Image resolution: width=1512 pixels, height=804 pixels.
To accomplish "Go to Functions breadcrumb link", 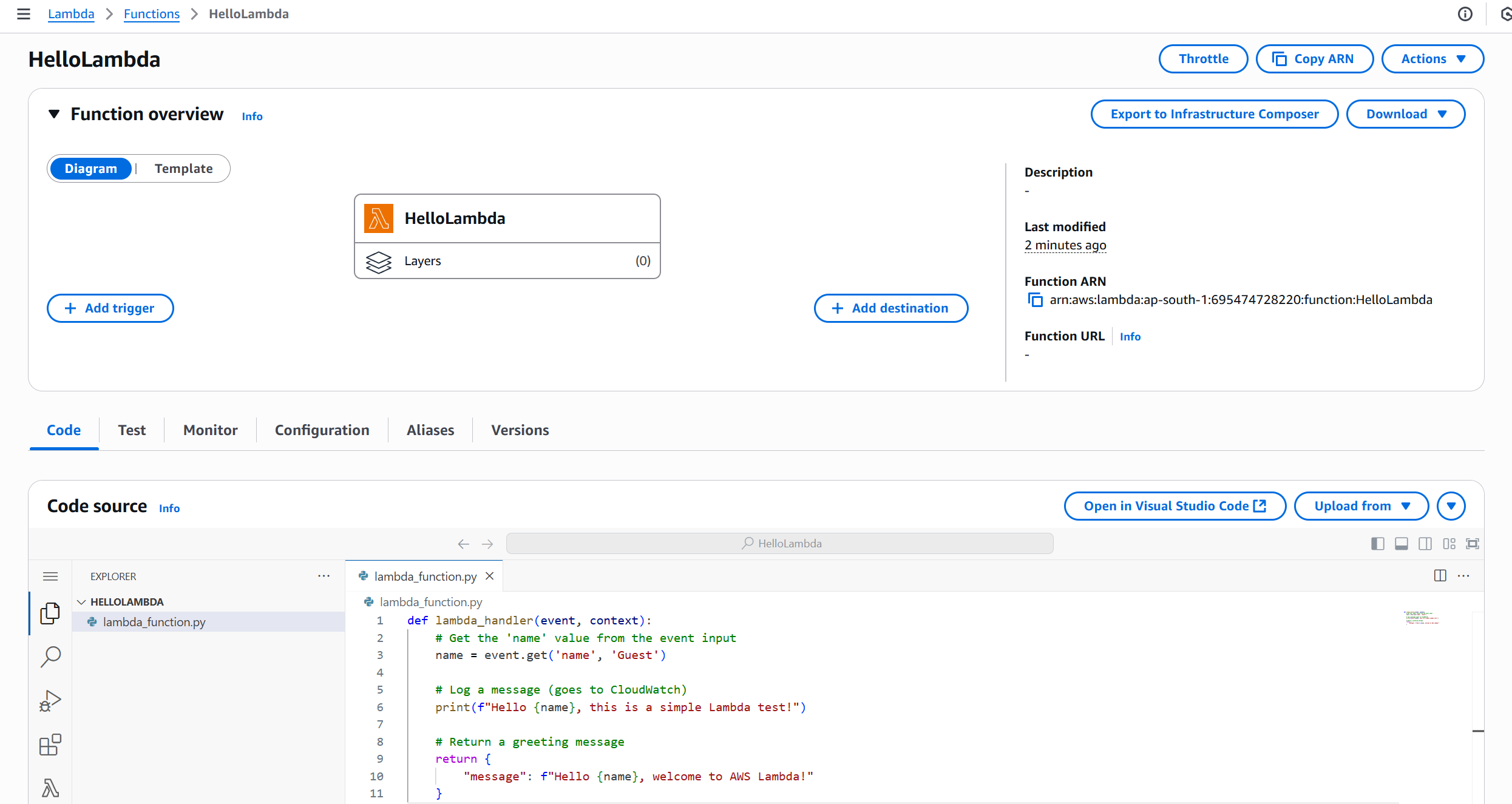I will tap(152, 14).
